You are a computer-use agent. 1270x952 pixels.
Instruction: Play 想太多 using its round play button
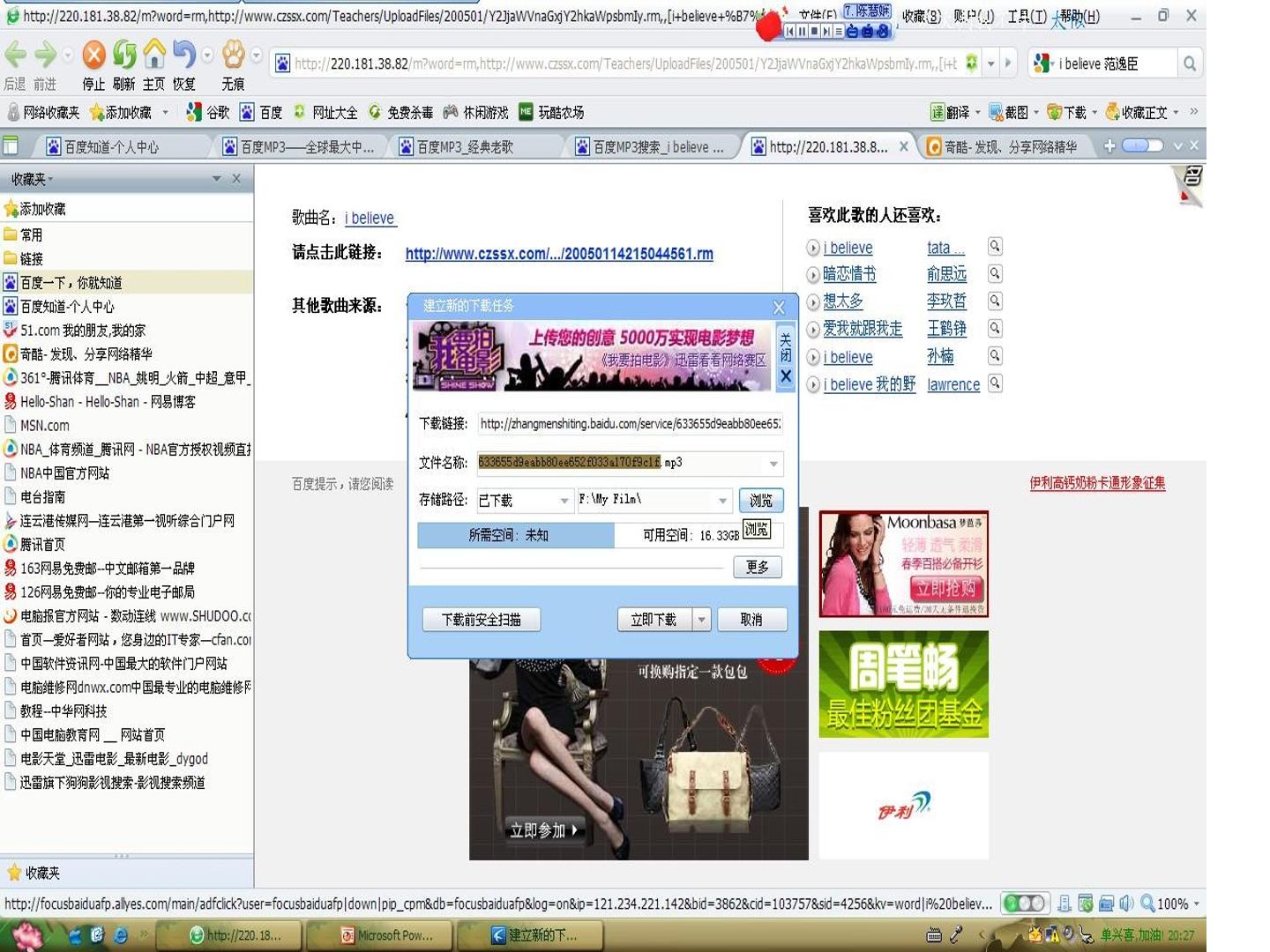(813, 301)
